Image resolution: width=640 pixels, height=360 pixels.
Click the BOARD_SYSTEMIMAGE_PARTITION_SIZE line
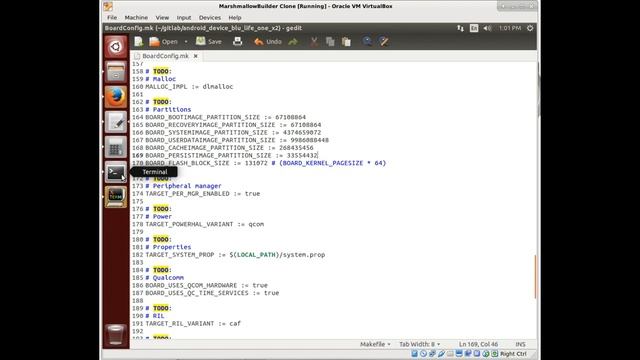point(233,133)
